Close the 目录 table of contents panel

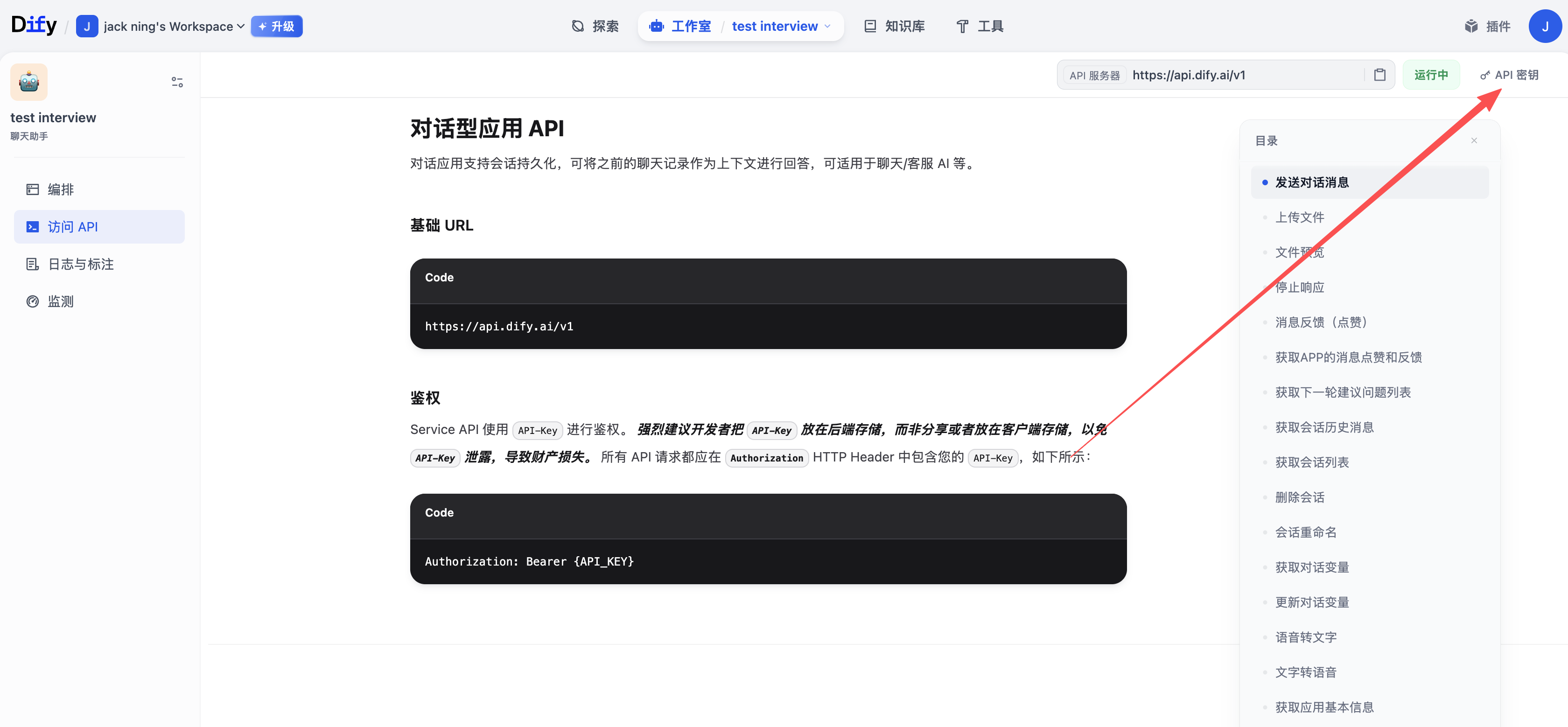(1474, 140)
